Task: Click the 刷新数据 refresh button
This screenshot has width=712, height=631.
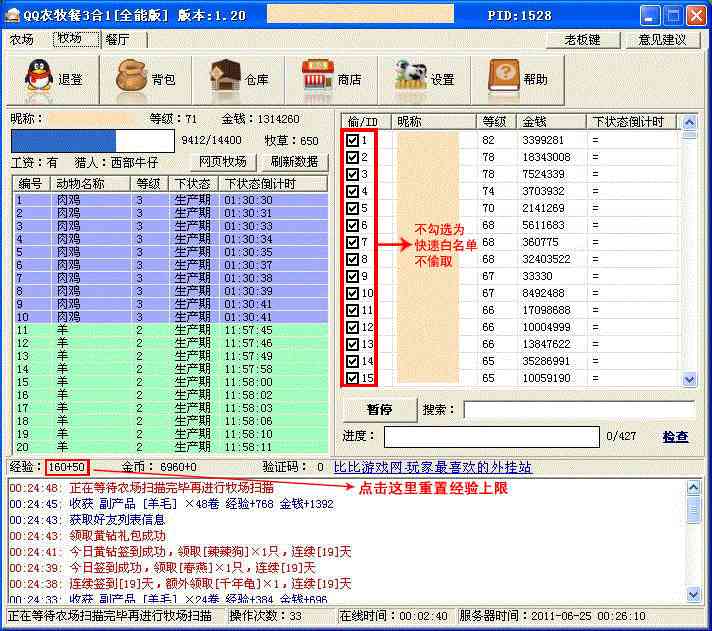Action: point(294,162)
